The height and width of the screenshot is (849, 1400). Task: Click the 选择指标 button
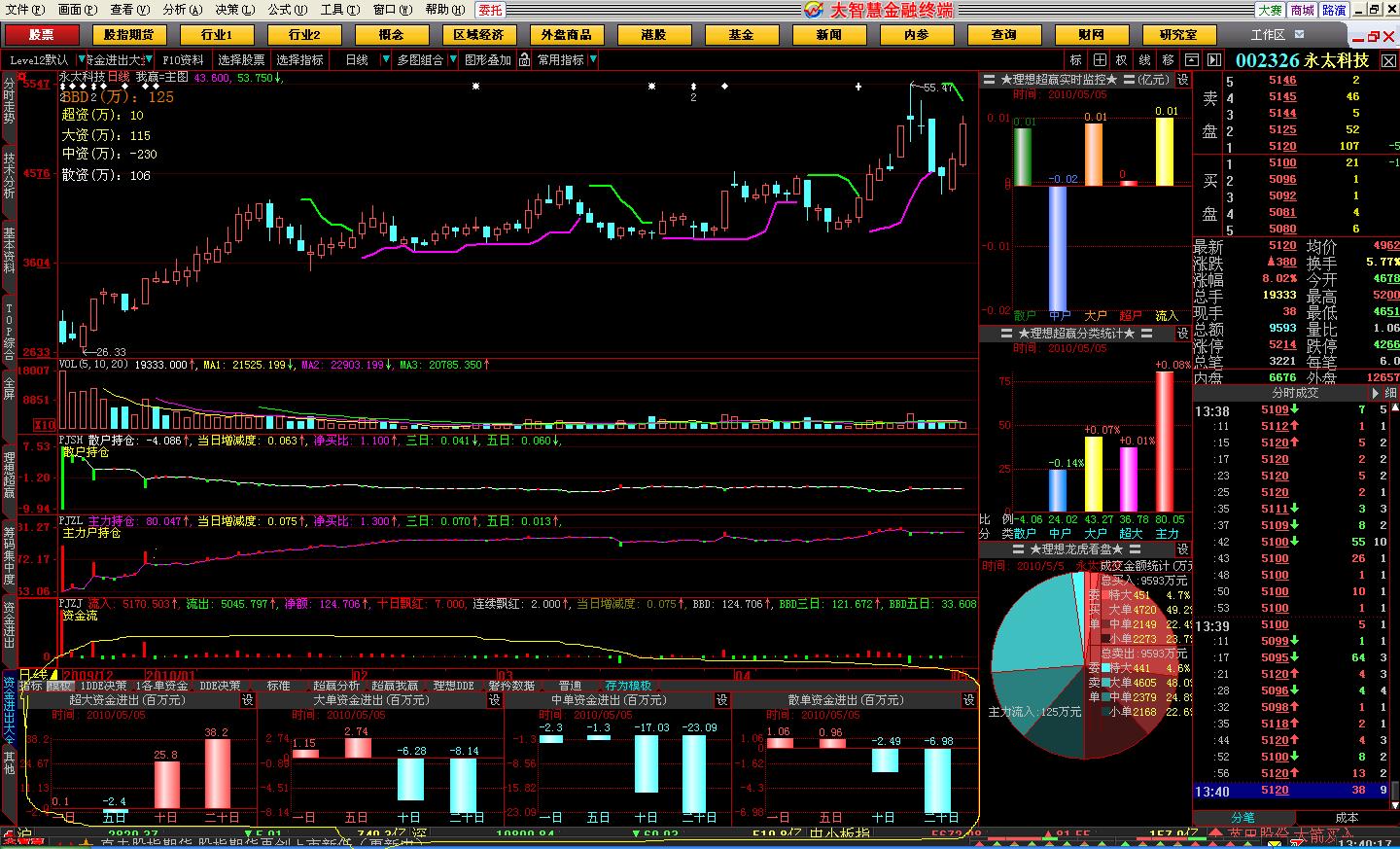pyautogui.click(x=299, y=60)
